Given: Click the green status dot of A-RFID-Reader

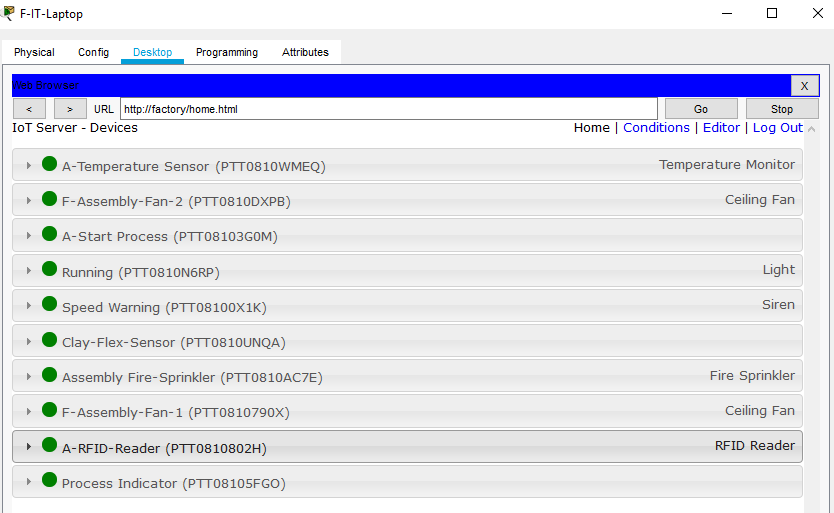Looking at the screenshot, I should 49,445.
